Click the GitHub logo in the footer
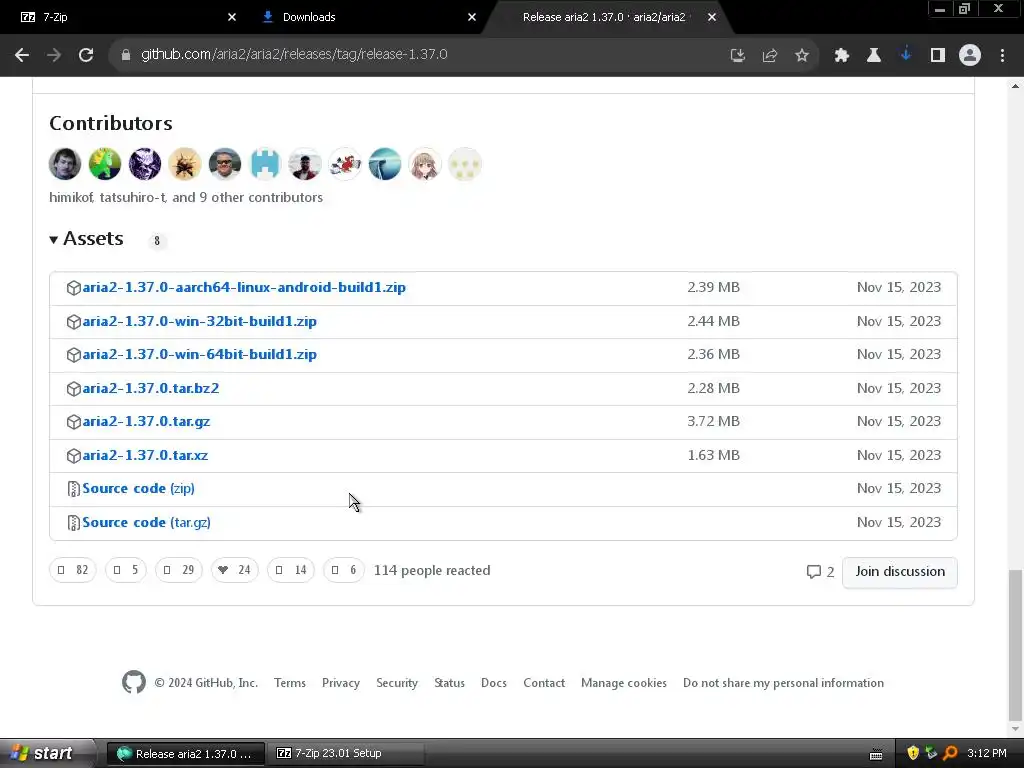 pos(134,682)
